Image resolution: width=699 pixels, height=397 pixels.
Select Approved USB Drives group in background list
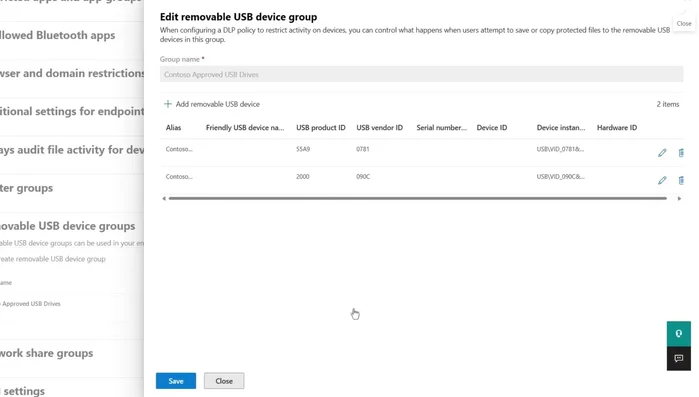point(30,304)
